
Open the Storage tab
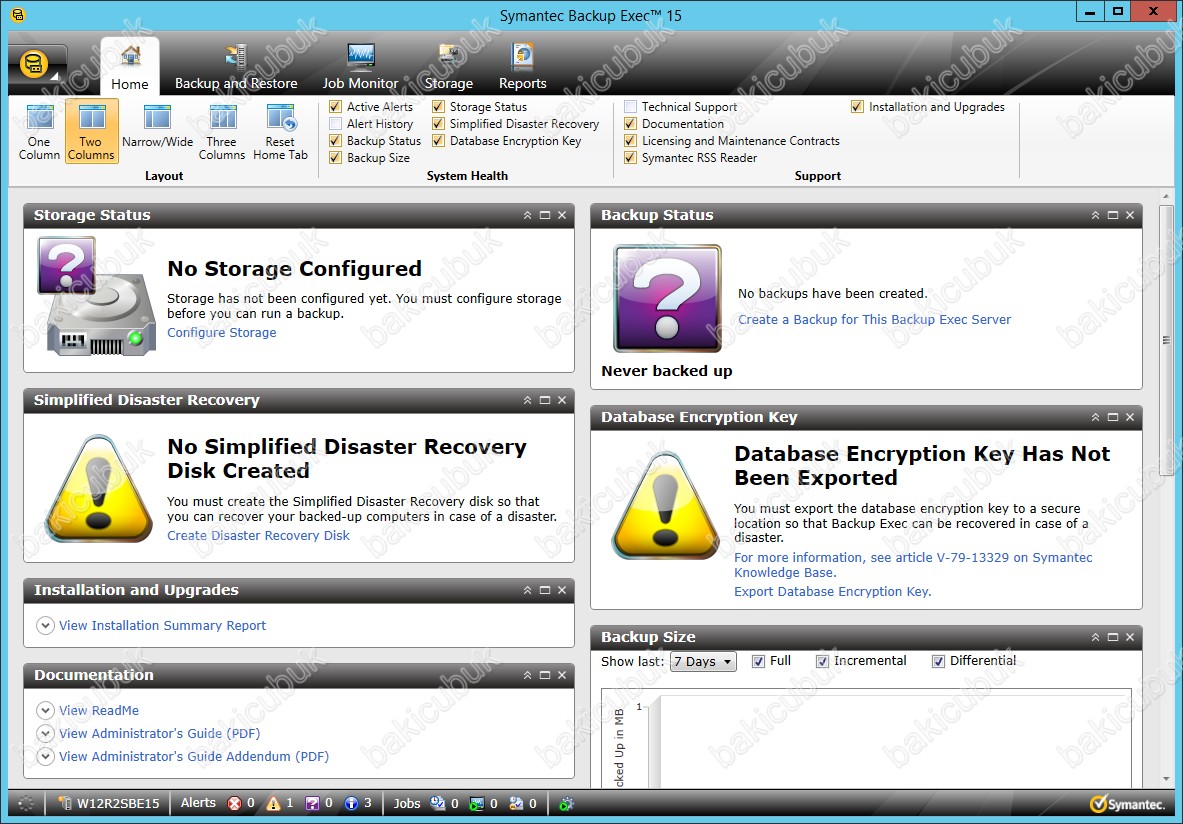(449, 66)
